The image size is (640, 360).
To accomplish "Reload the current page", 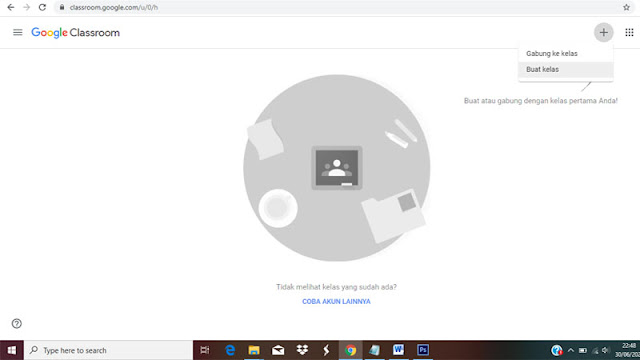I will pyautogui.click(x=42, y=7).
